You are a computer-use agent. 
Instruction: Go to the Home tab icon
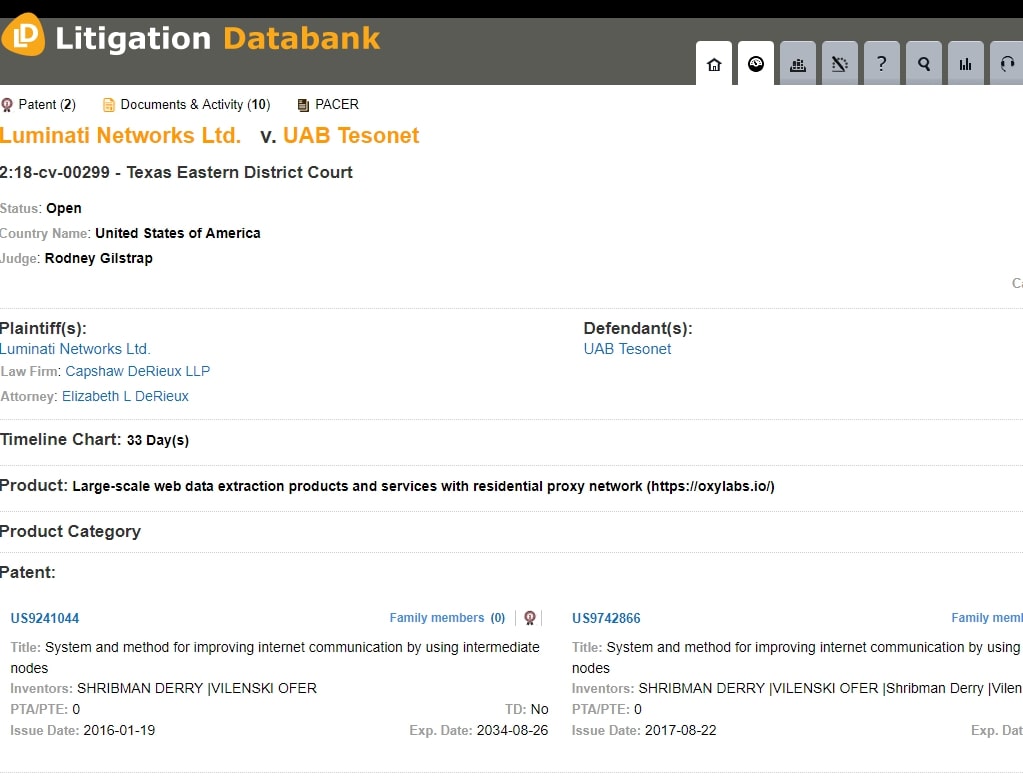point(714,64)
